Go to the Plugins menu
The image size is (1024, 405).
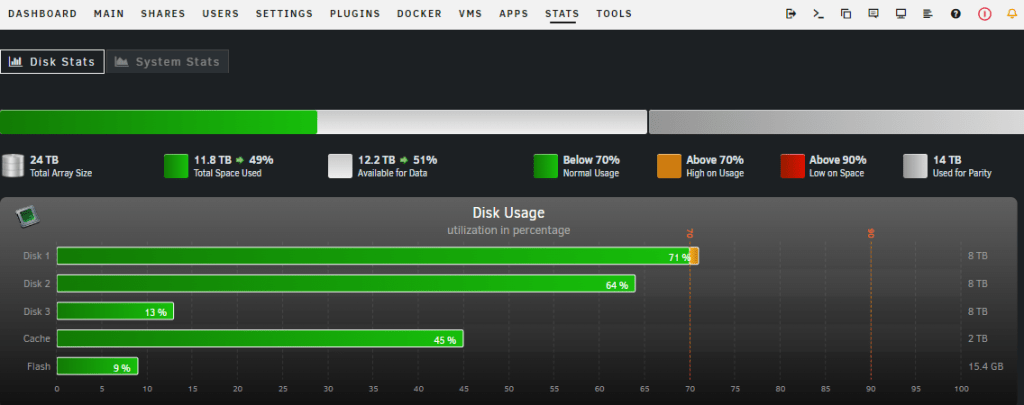pos(355,14)
